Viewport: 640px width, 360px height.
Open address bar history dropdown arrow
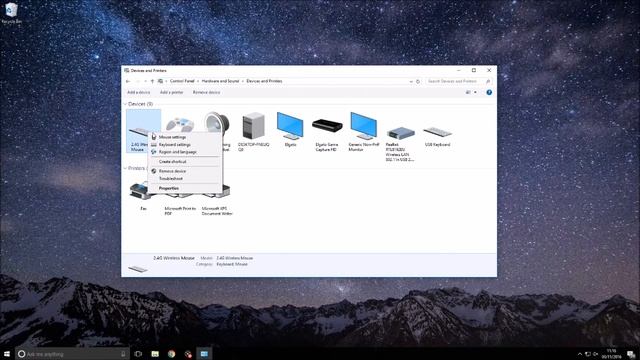pos(411,81)
